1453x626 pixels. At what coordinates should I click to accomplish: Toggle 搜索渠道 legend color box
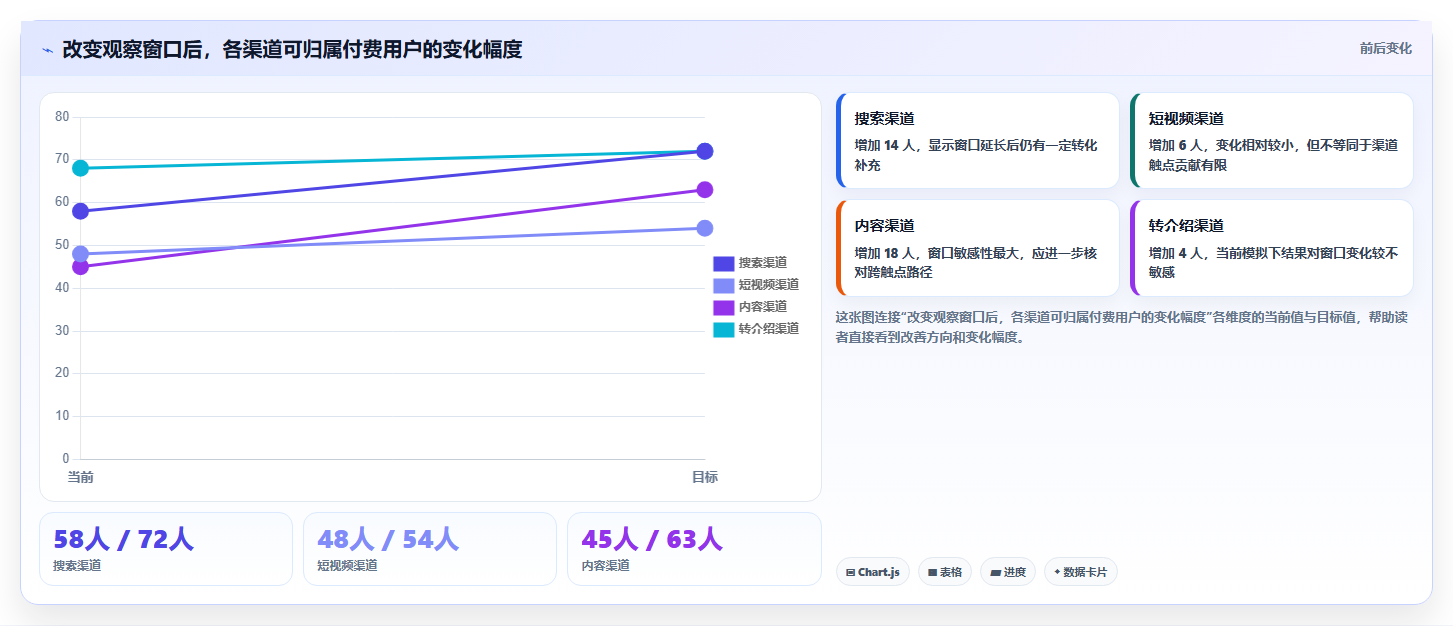[x=723, y=263]
